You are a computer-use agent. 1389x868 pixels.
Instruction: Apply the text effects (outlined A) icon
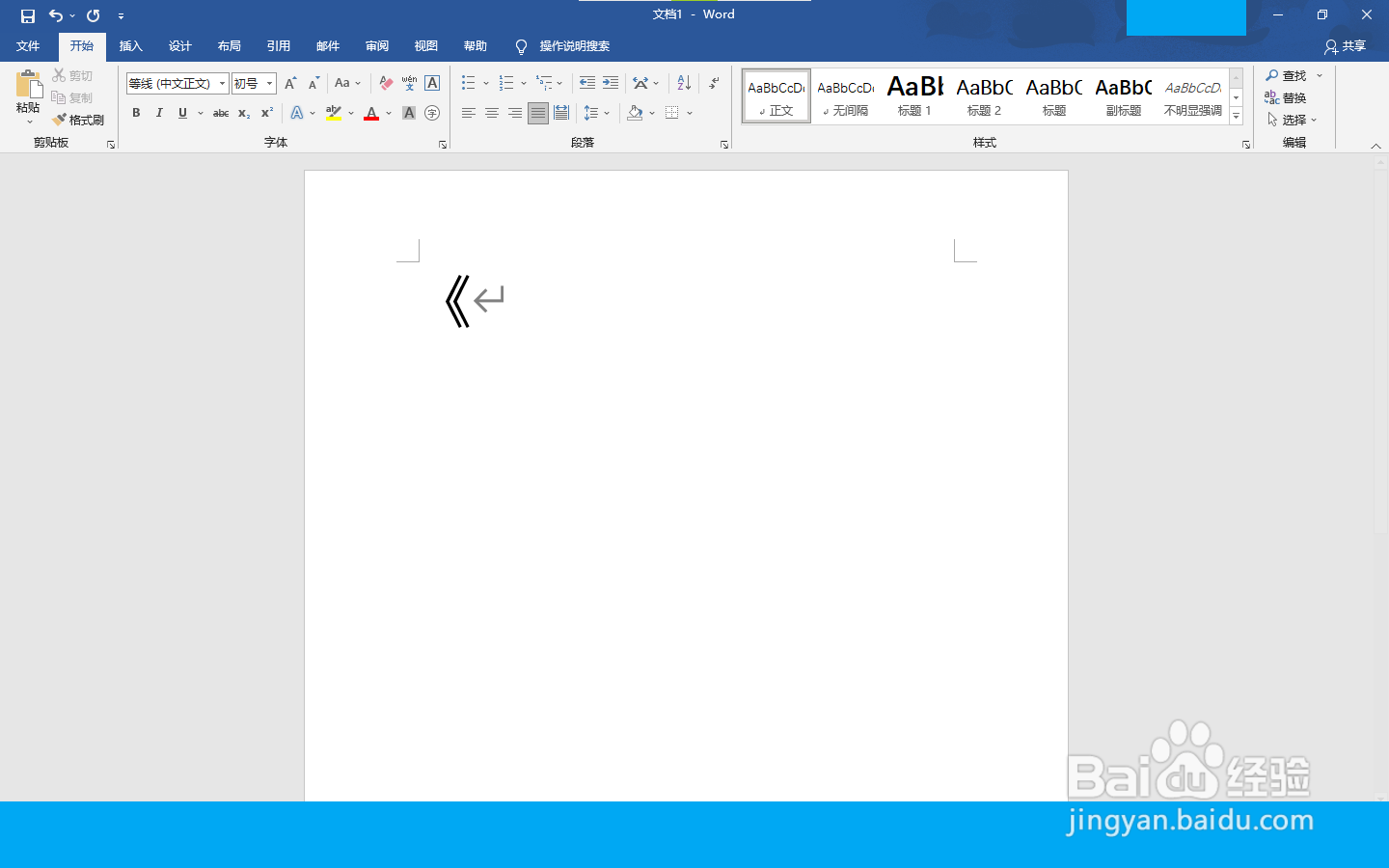click(297, 113)
